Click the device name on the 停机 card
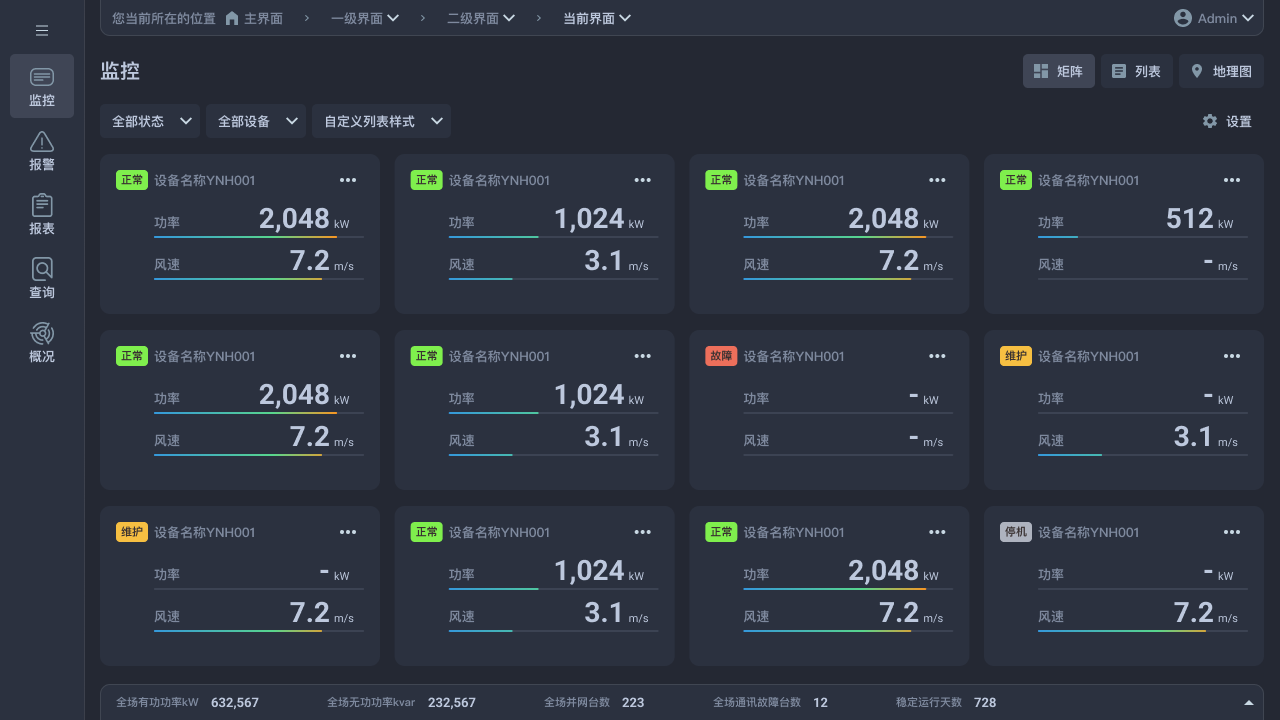1280x720 pixels. tap(1088, 532)
